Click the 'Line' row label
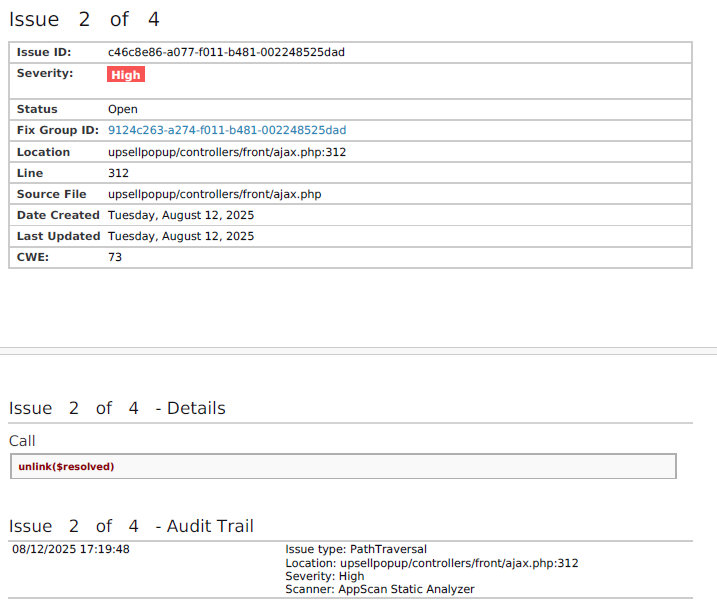Image resolution: width=717 pixels, height=613 pixels. pos(30,173)
